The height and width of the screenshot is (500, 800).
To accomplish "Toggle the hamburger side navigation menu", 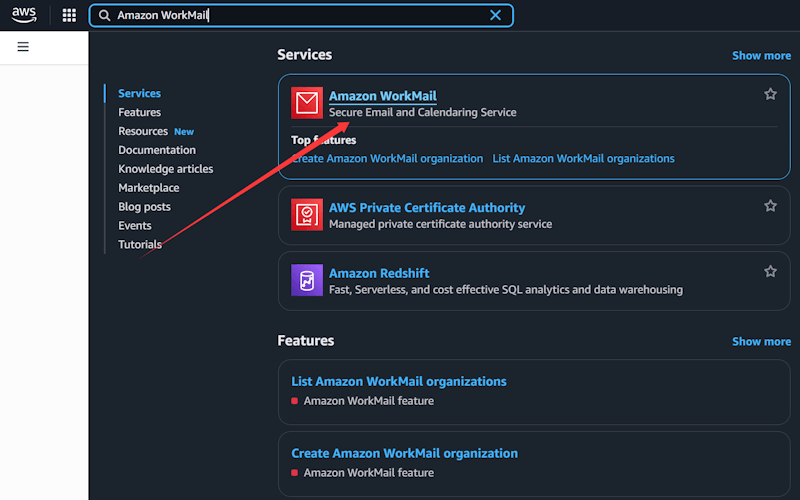I will (x=23, y=47).
